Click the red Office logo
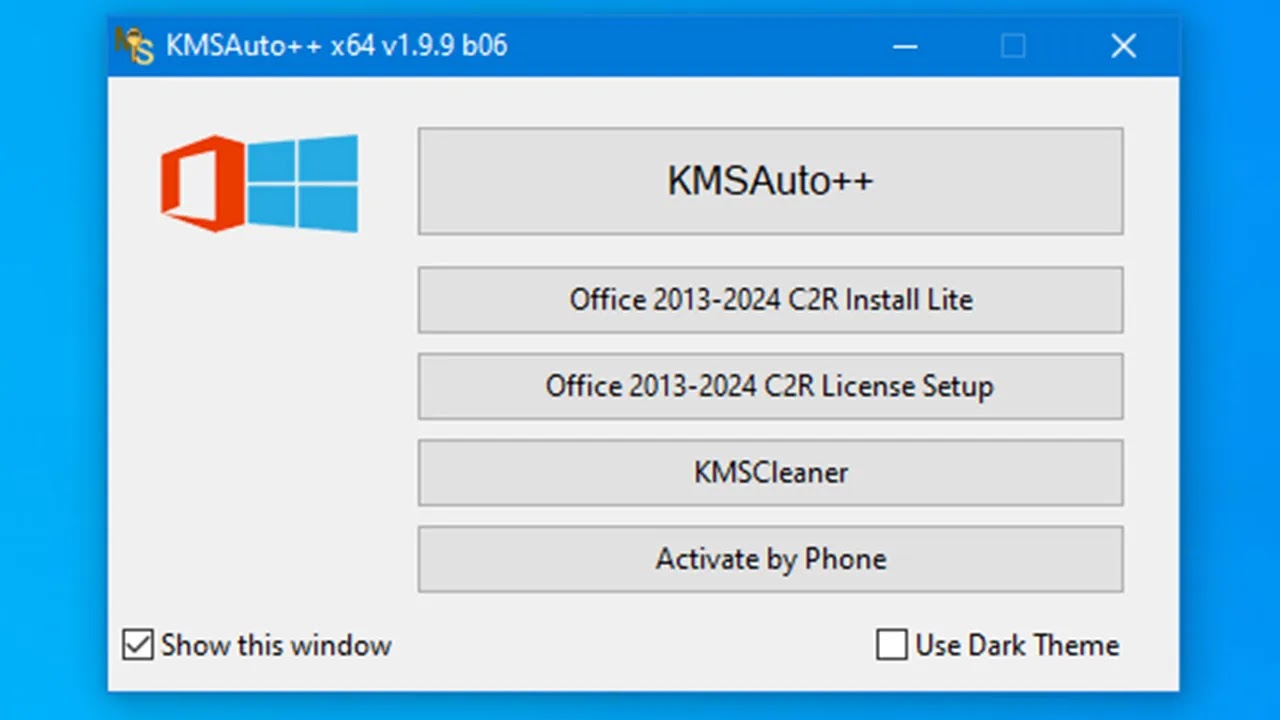Viewport: 1280px width, 720px height. pyautogui.click(x=202, y=183)
